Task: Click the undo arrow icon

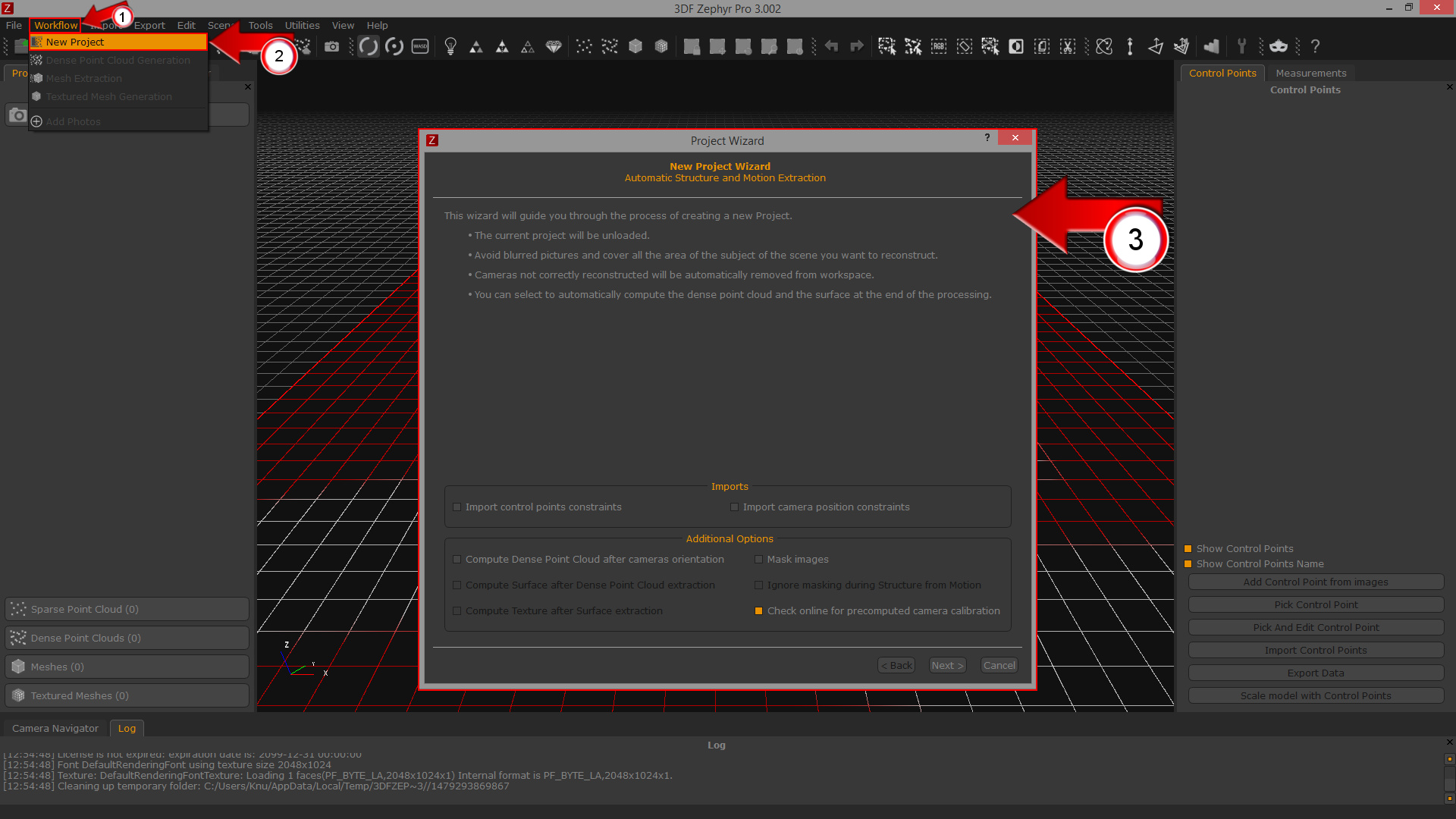Action: click(831, 47)
